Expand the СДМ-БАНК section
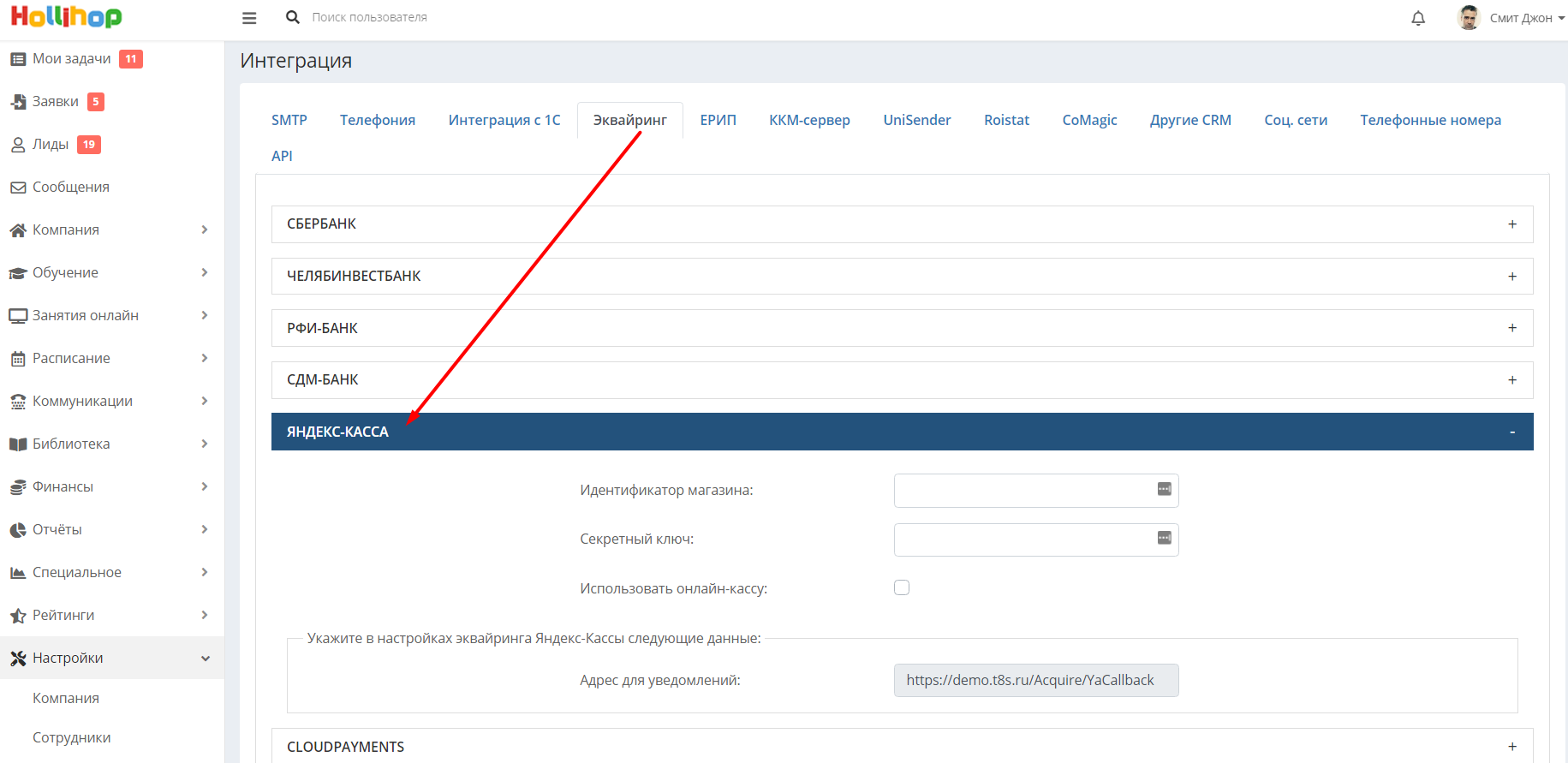This screenshot has height=763, width=1568. point(902,380)
